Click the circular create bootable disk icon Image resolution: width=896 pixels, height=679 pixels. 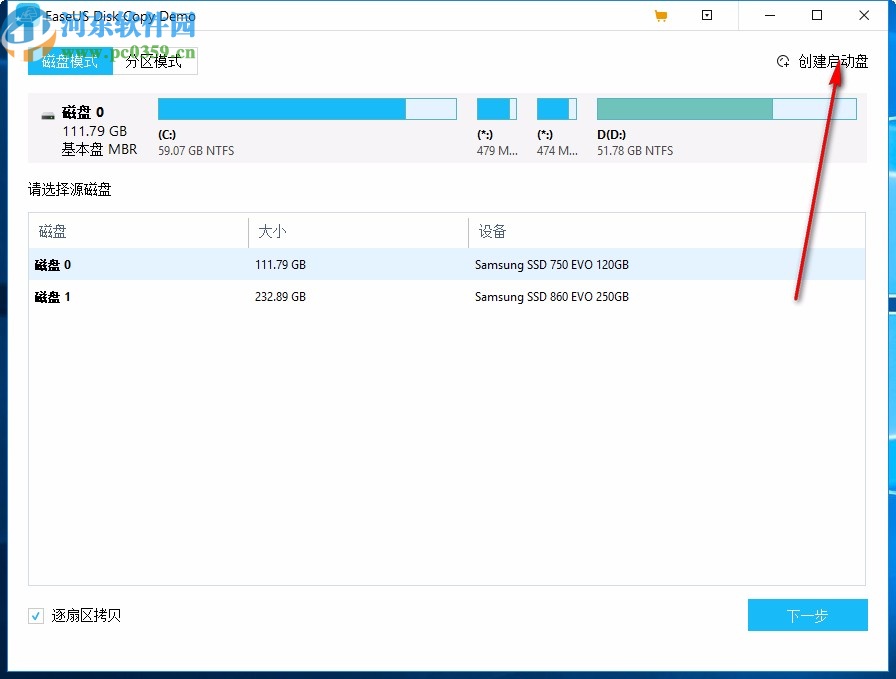click(783, 61)
